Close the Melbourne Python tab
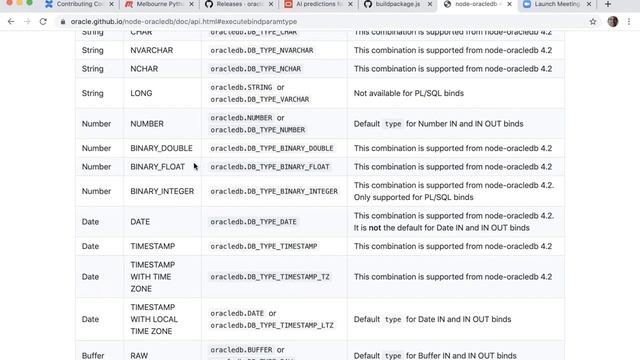 point(191,4)
